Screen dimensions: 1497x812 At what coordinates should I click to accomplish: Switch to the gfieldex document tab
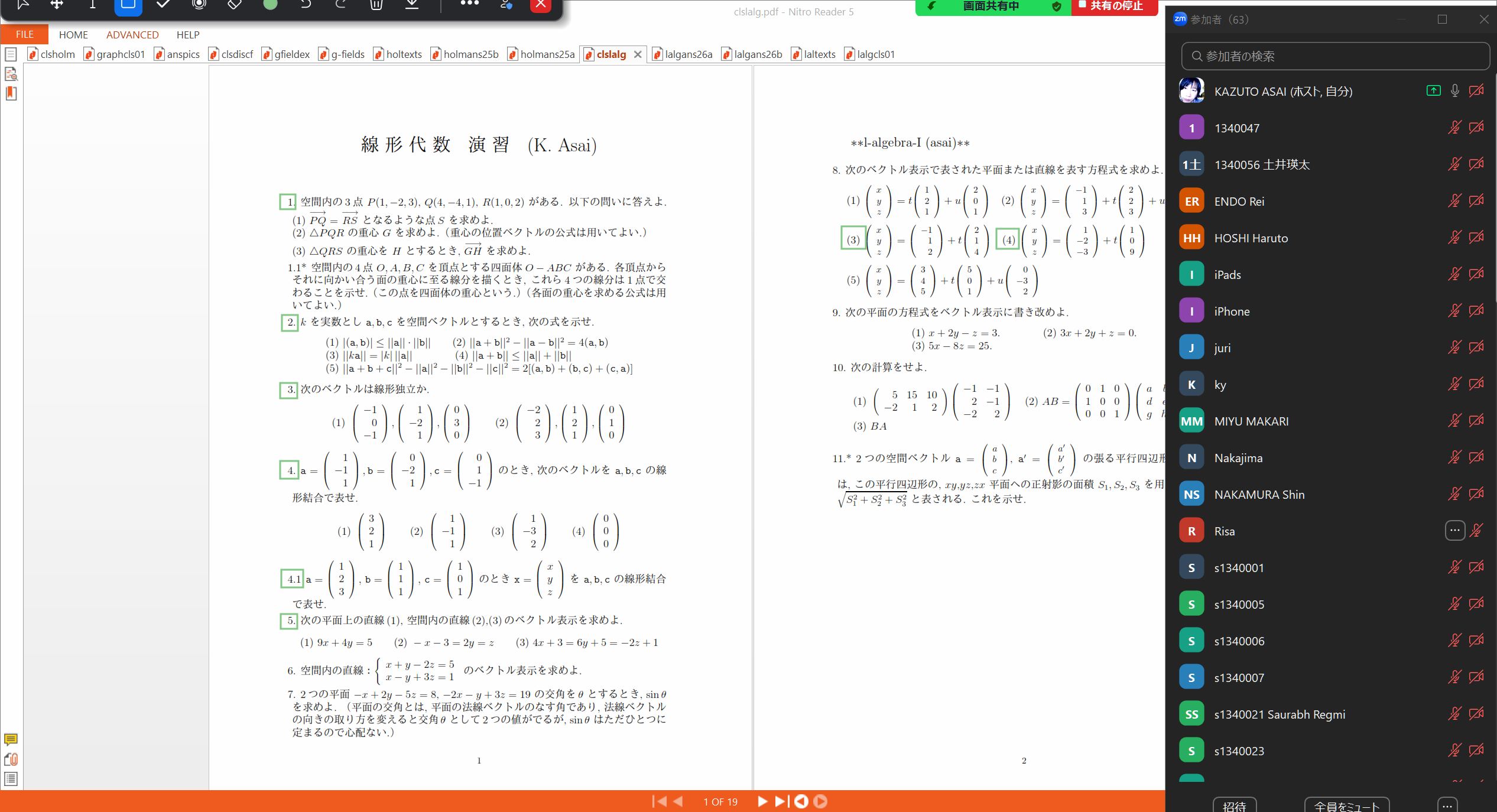pyautogui.click(x=286, y=54)
